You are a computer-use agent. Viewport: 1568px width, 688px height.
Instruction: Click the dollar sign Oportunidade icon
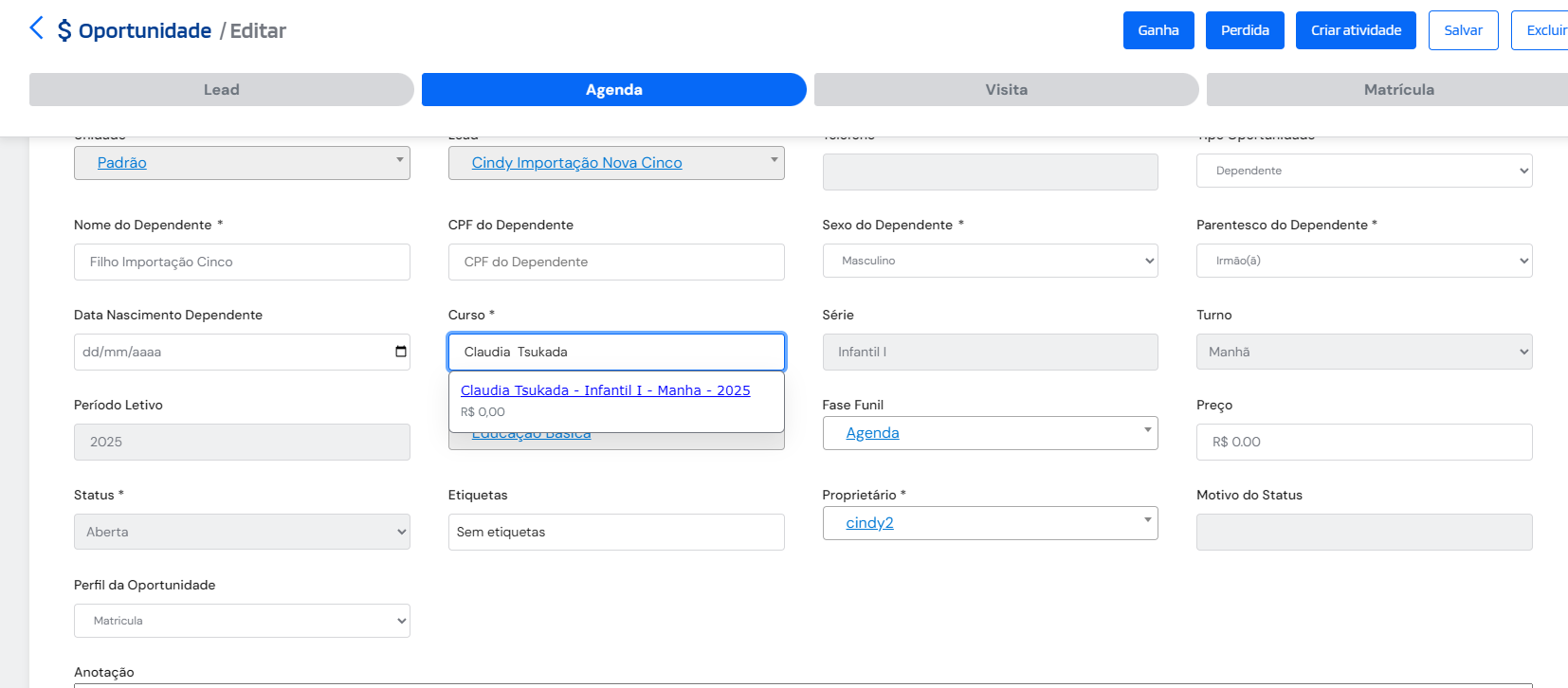tap(64, 31)
